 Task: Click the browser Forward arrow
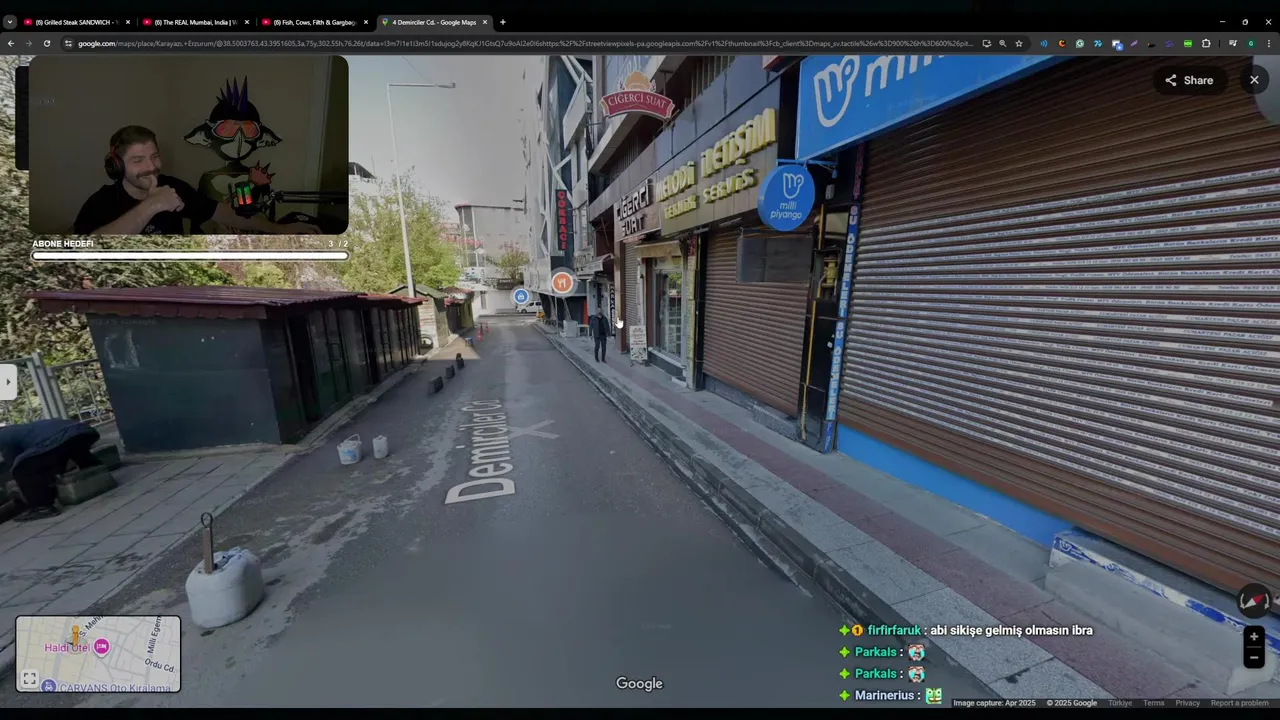coord(28,43)
